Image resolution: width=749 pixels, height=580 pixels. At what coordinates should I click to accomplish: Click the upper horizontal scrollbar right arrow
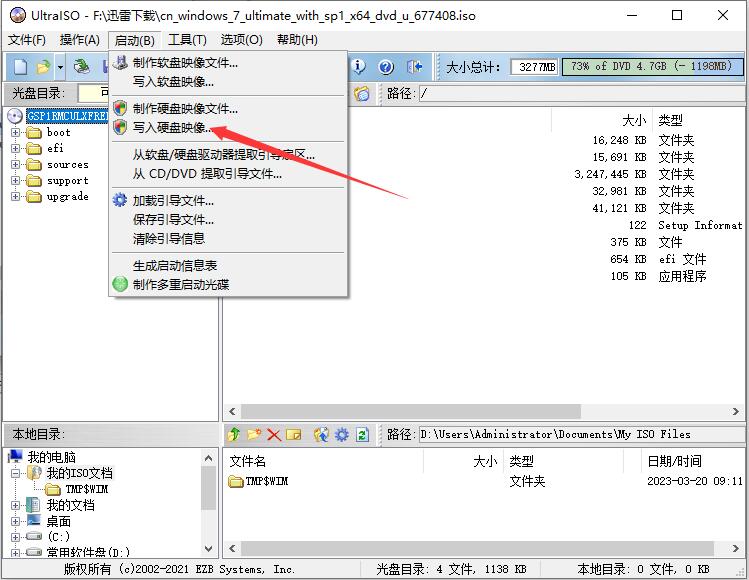pyautogui.click(x=736, y=411)
